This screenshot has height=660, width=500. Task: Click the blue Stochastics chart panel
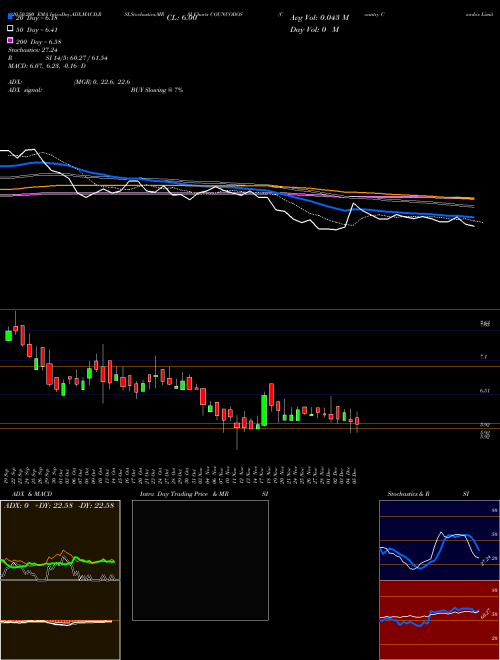click(x=439, y=540)
